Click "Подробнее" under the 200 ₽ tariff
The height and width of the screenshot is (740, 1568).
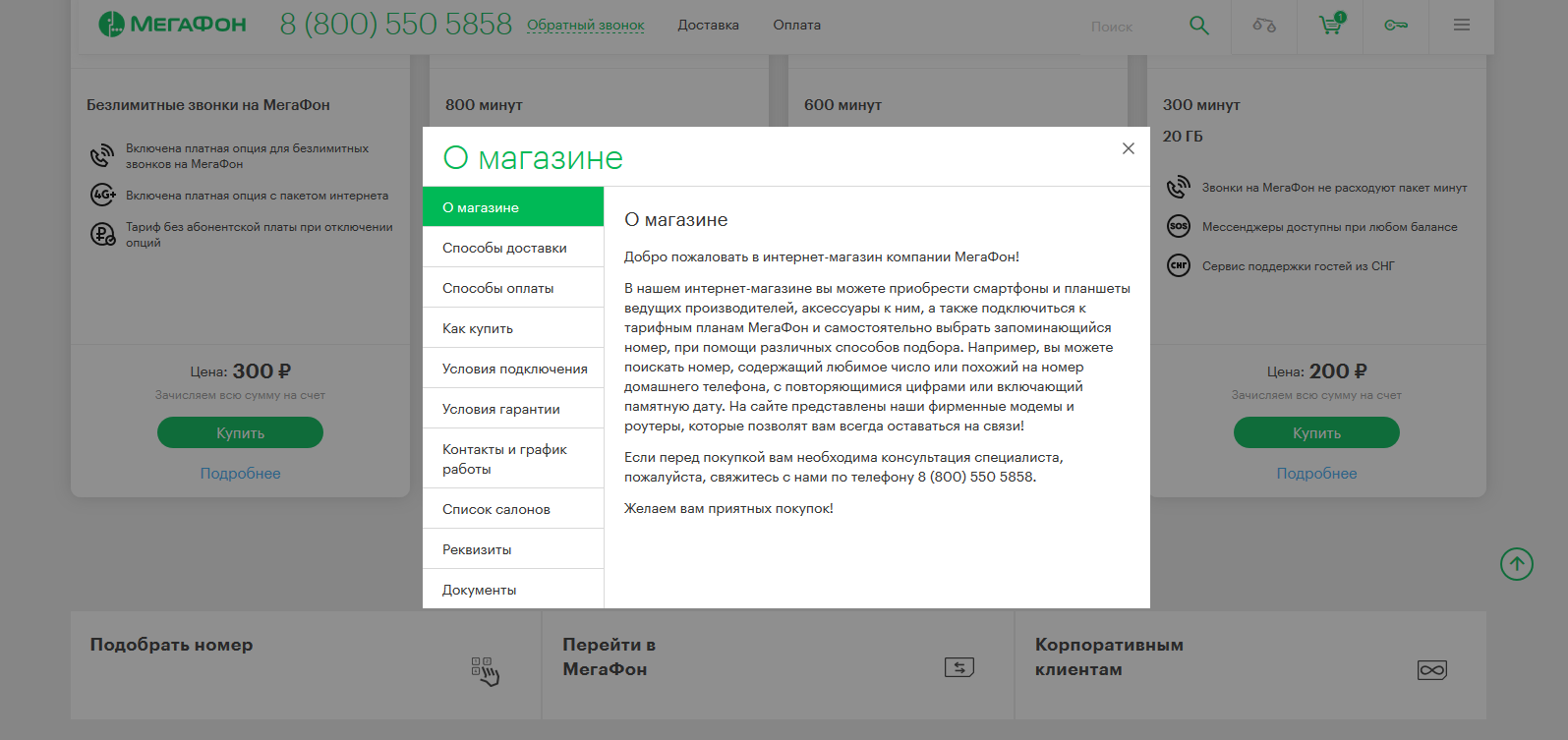(1316, 474)
